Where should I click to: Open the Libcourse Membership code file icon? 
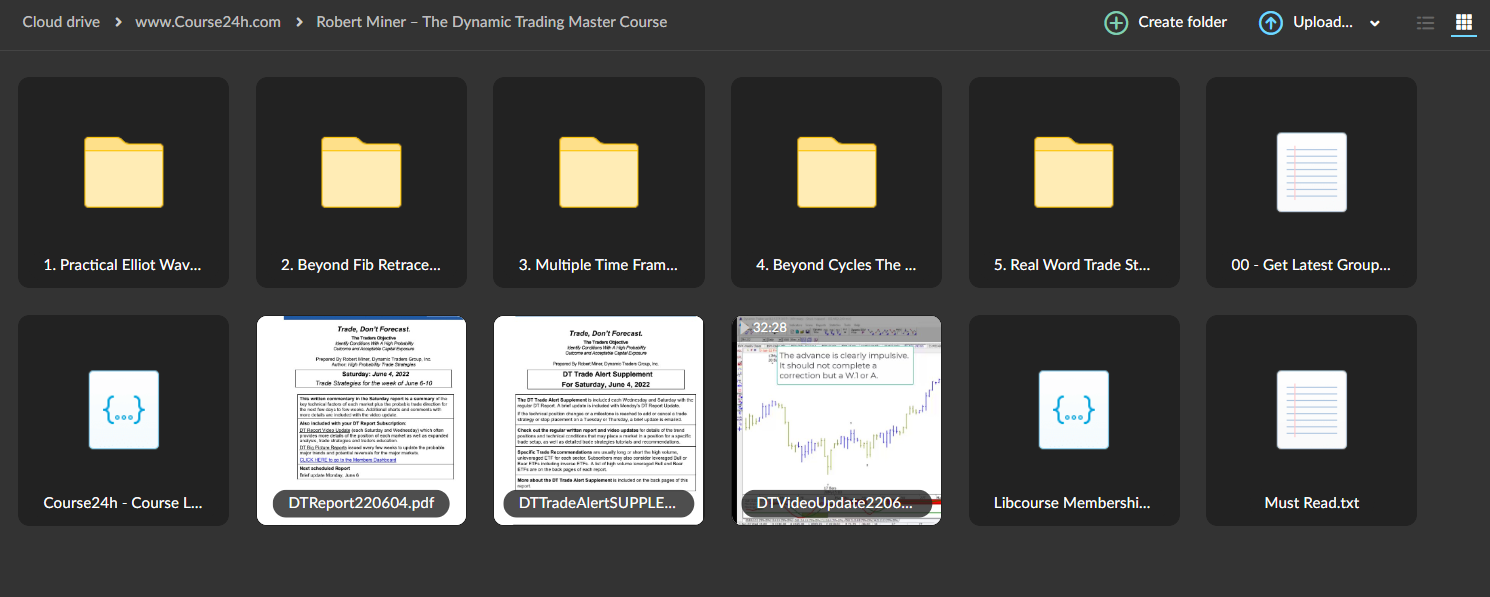click(x=1074, y=410)
